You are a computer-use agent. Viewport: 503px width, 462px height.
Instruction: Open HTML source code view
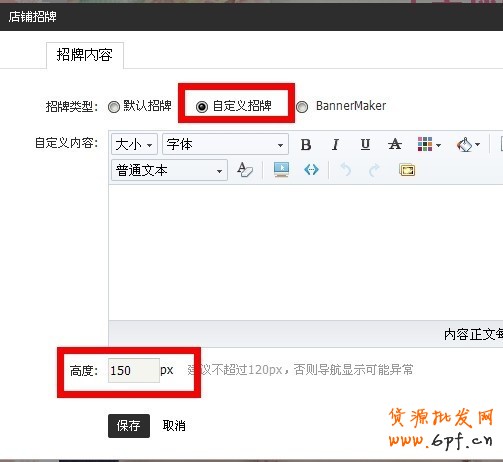311,170
